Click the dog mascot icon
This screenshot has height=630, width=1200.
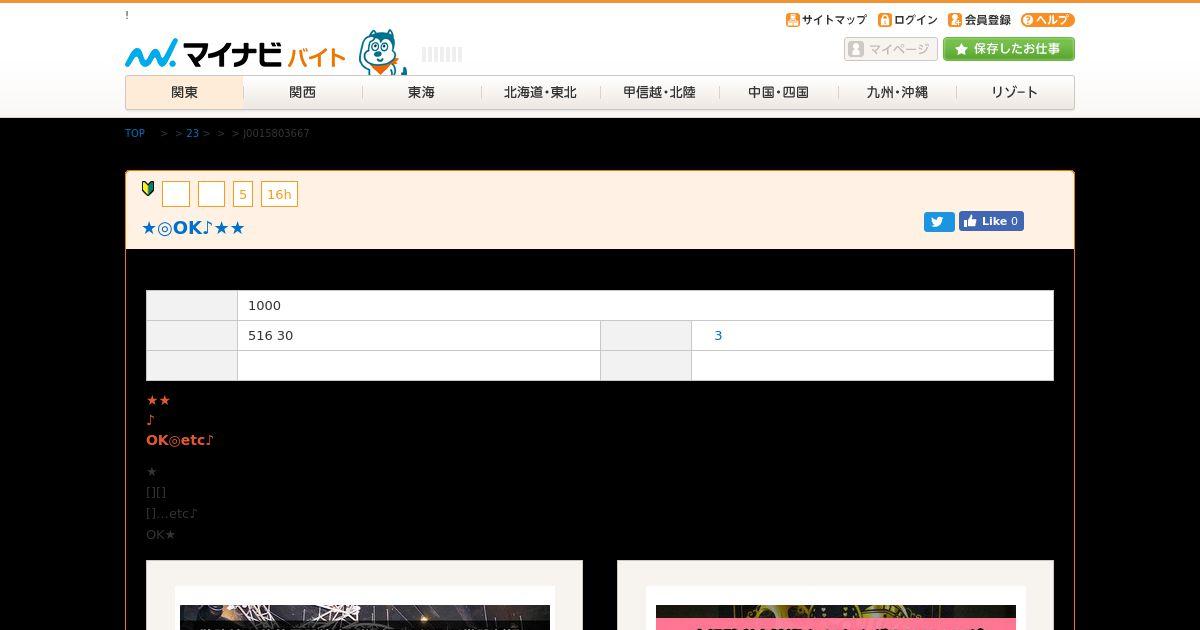tap(383, 52)
